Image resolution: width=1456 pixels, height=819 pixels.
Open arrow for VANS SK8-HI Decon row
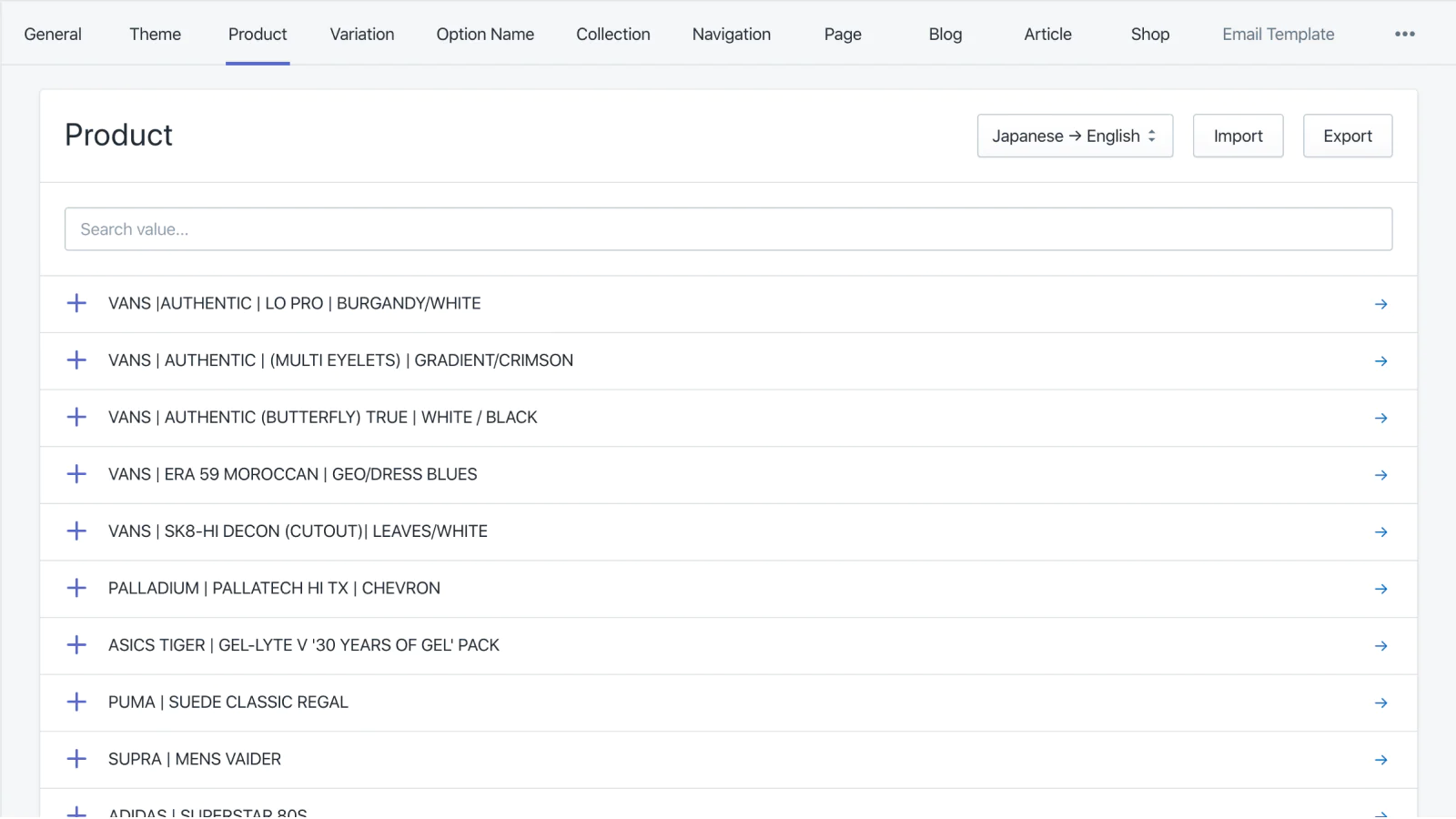(1380, 531)
